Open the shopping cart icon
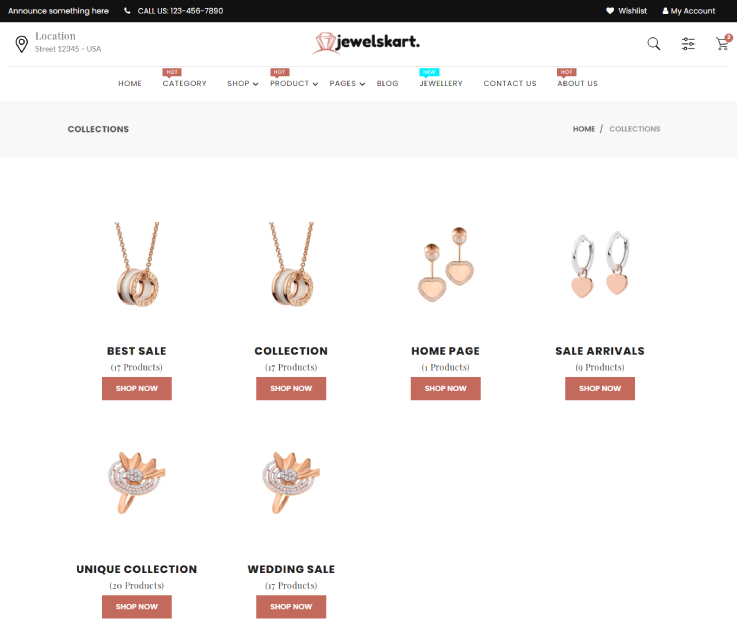The height and width of the screenshot is (635, 737). (x=722, y=44)
